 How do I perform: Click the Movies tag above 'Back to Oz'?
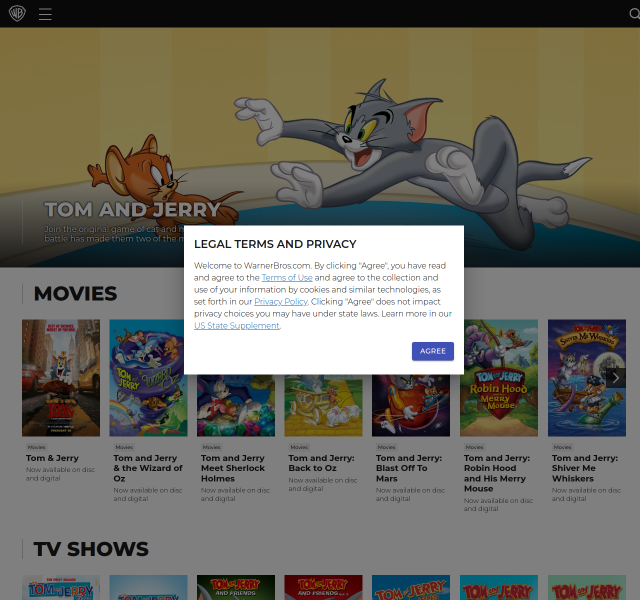pyautogui.click(x=299, y=447)
